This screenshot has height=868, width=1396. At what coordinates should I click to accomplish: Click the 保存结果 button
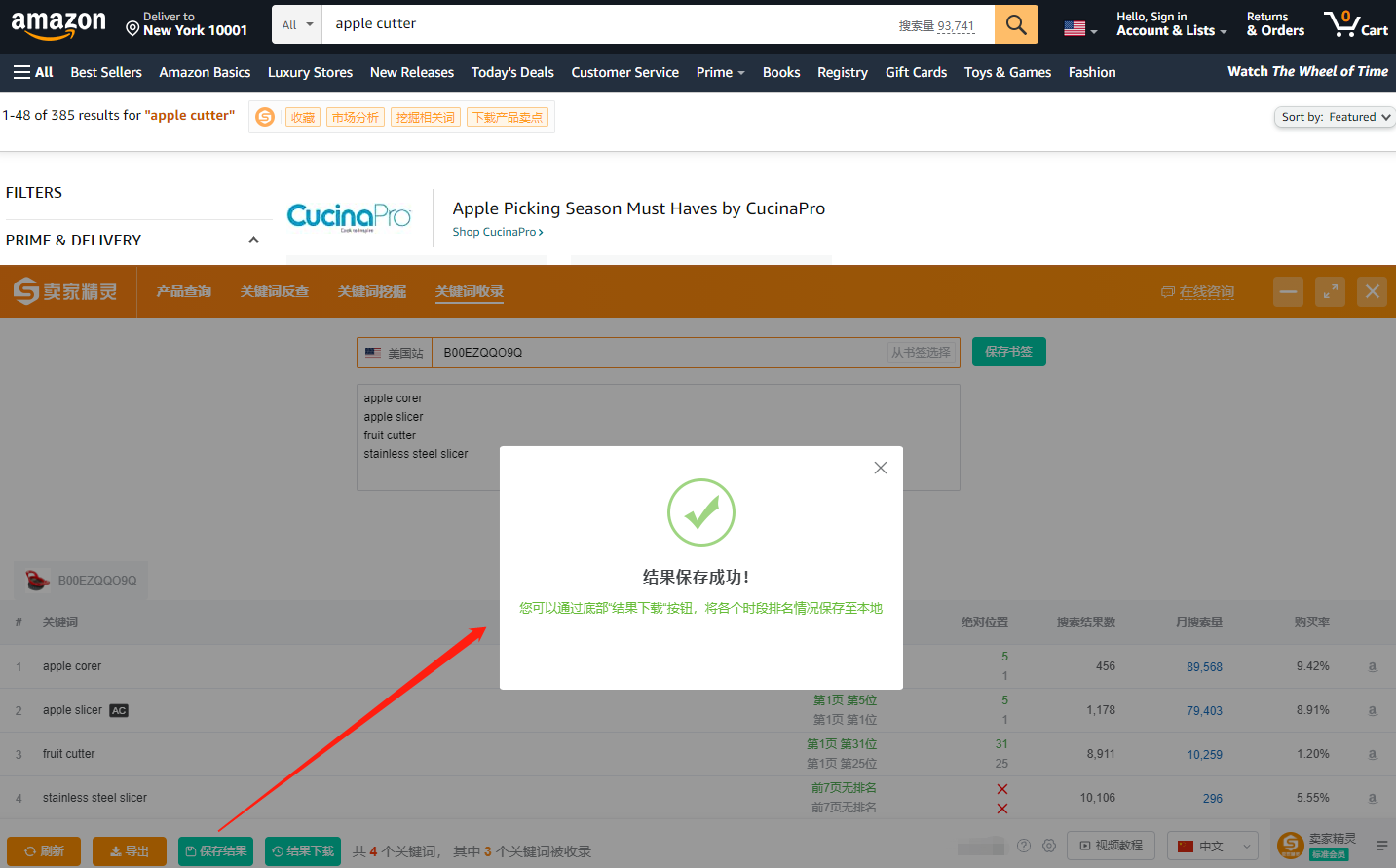(216, 851)
